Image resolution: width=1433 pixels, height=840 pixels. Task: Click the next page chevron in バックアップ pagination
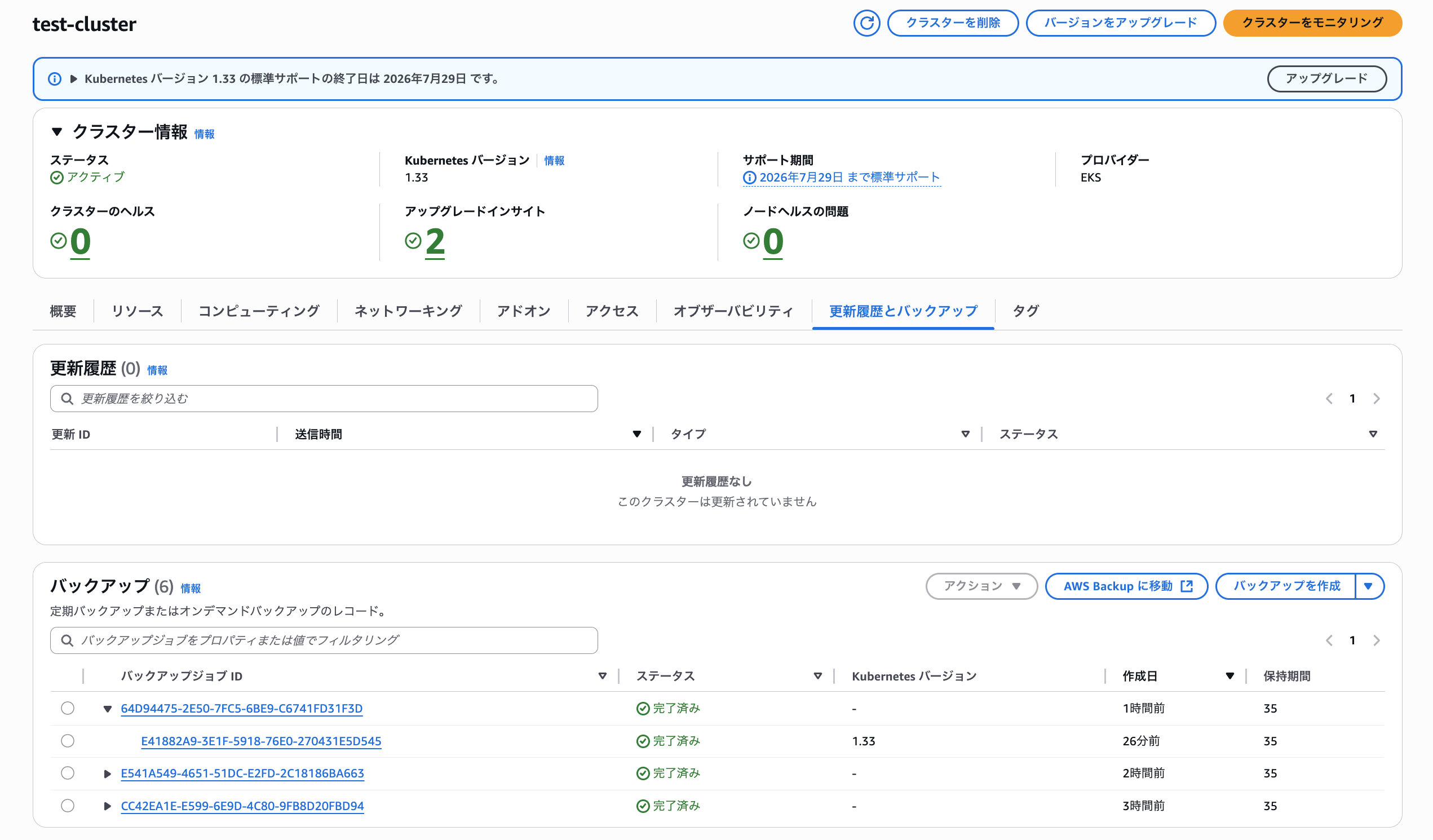(x=1376, y=640)
